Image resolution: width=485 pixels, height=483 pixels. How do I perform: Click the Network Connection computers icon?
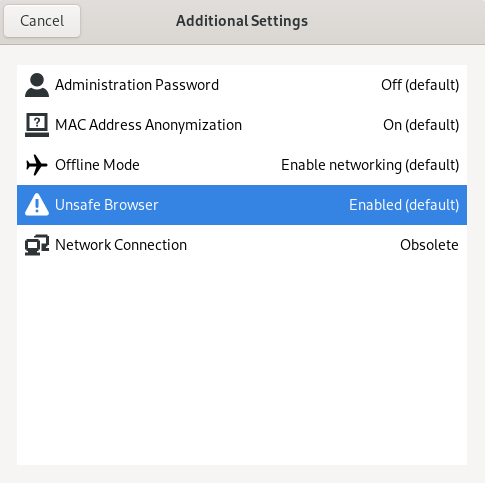point(37,245)
